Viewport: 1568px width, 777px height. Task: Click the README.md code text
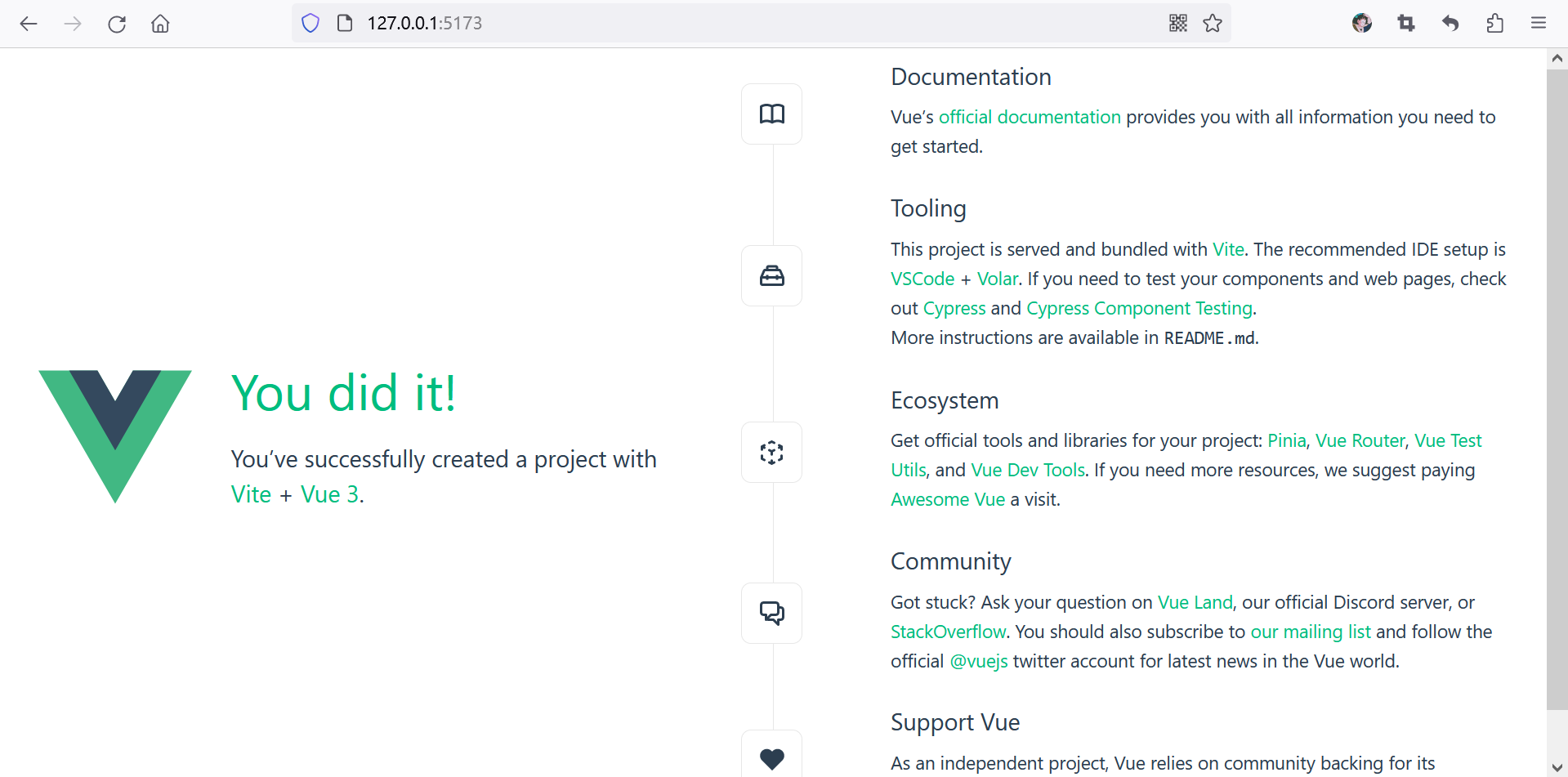[1209, 337]
